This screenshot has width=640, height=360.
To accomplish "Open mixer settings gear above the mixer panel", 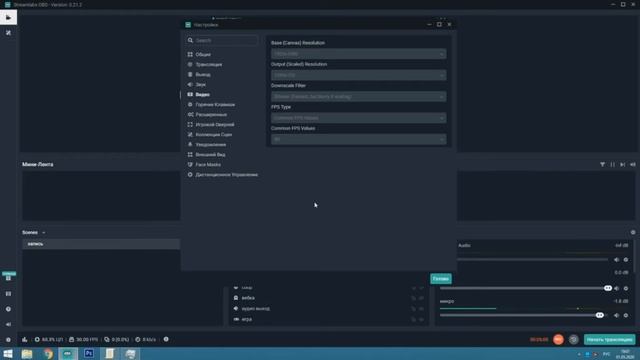I will [x=633, y=232].
